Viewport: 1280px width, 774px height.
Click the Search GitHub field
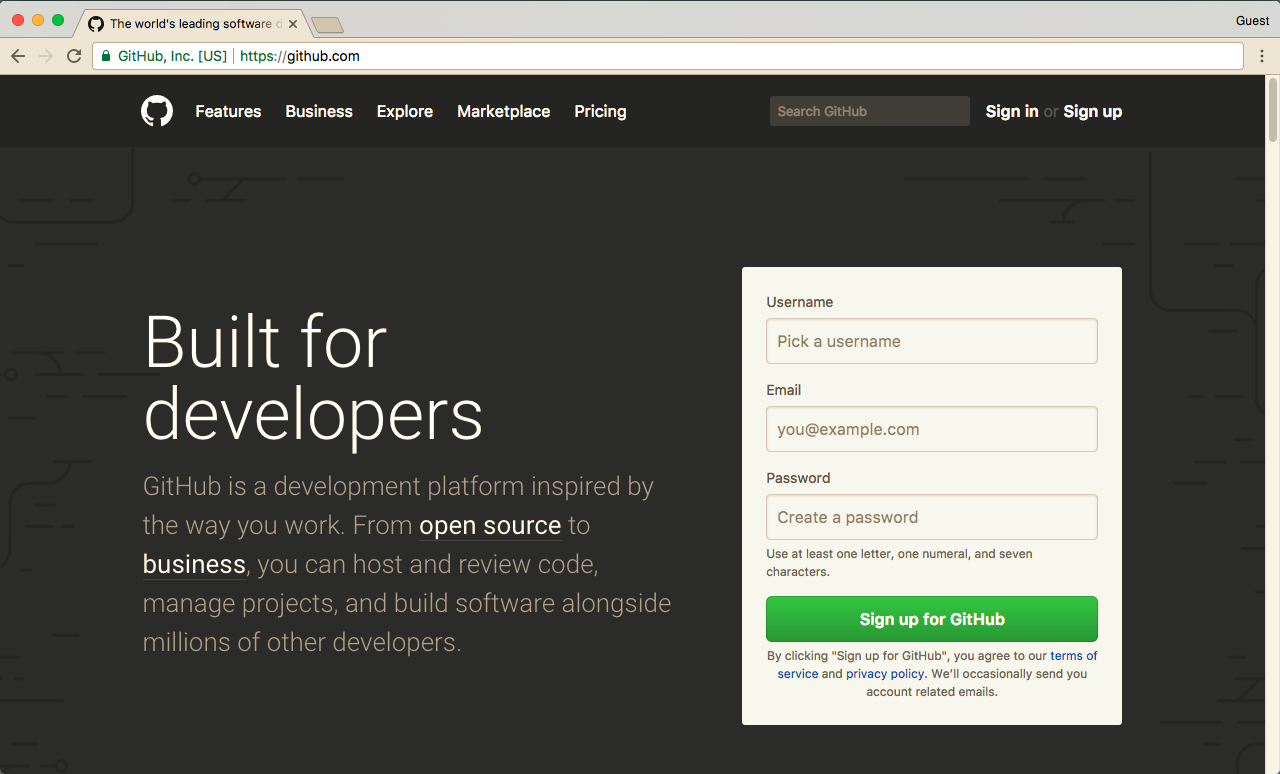click(869, 111)
